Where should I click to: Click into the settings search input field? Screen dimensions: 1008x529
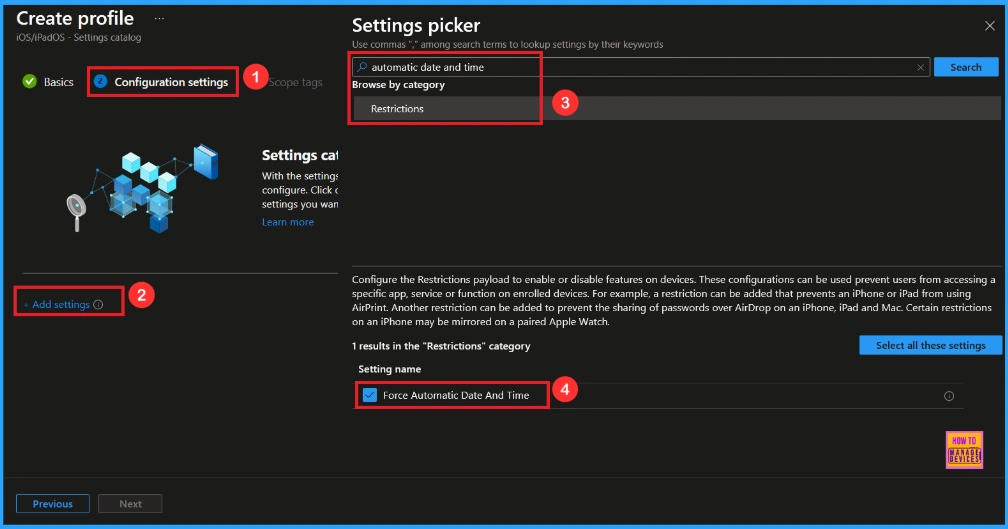click(640, 67)
